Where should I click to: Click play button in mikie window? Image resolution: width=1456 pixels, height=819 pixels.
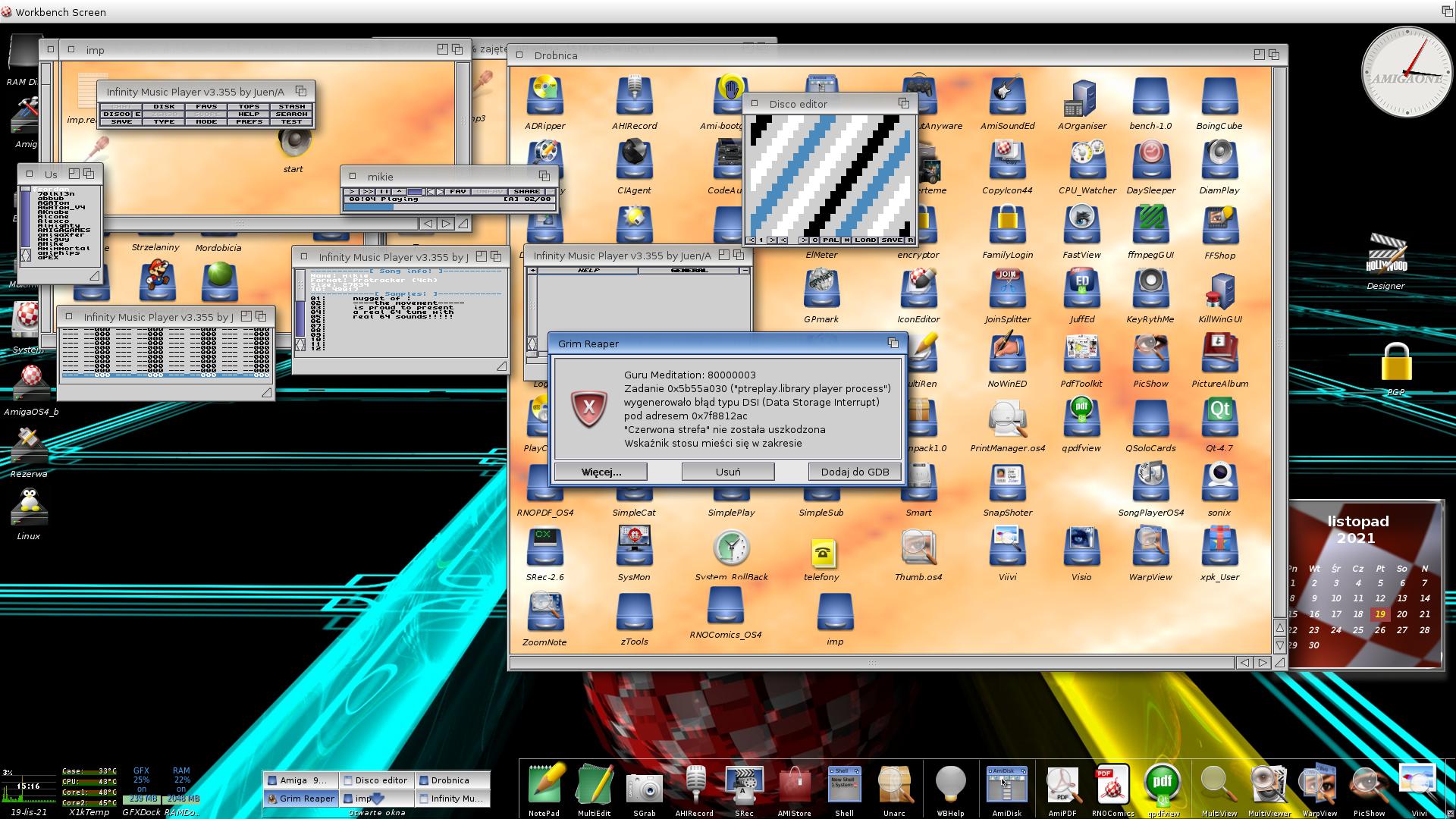point(351,192)
